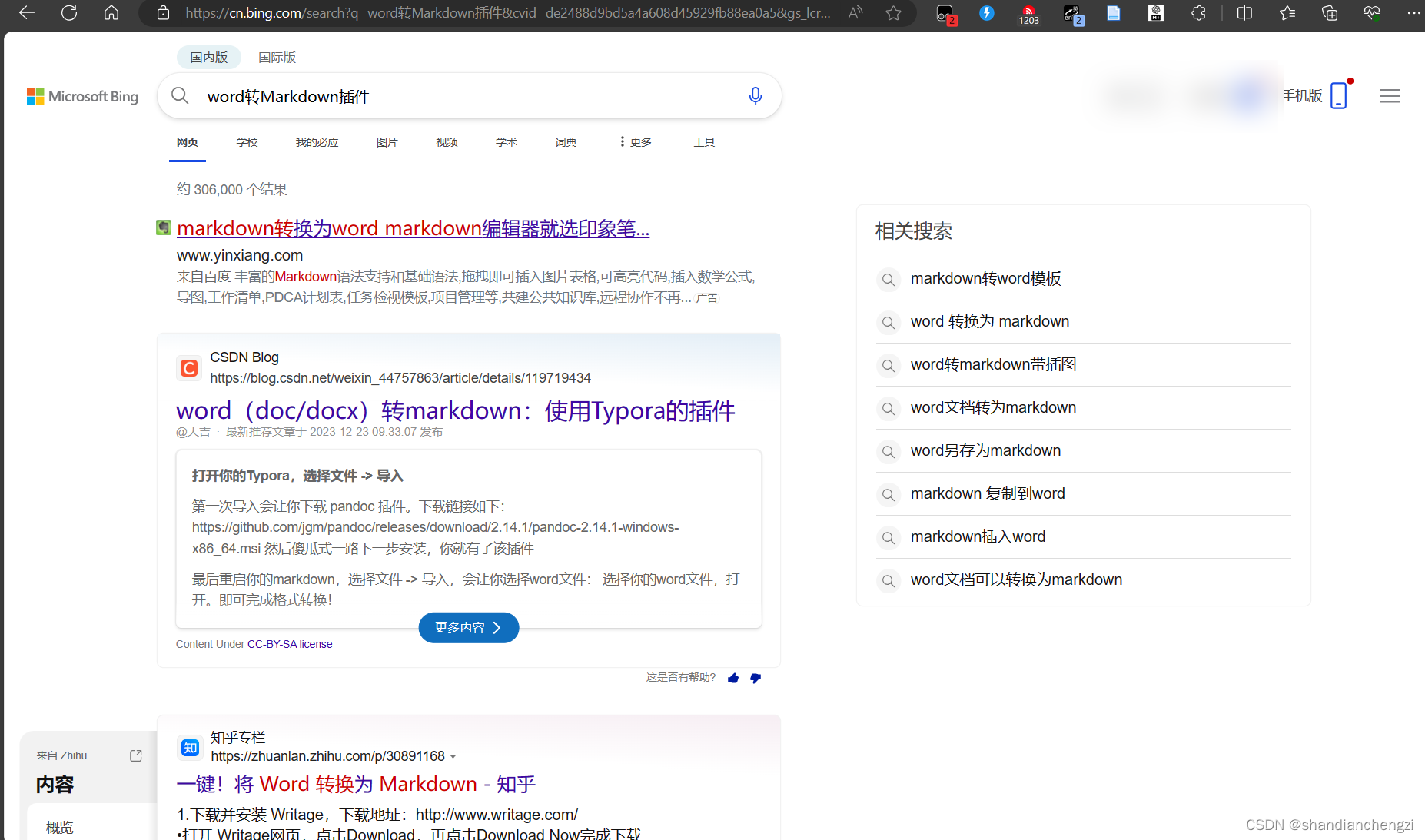Search related: word文档可以转换为markdown
Screen dimensions: 1425x840
click(1016, 579)
